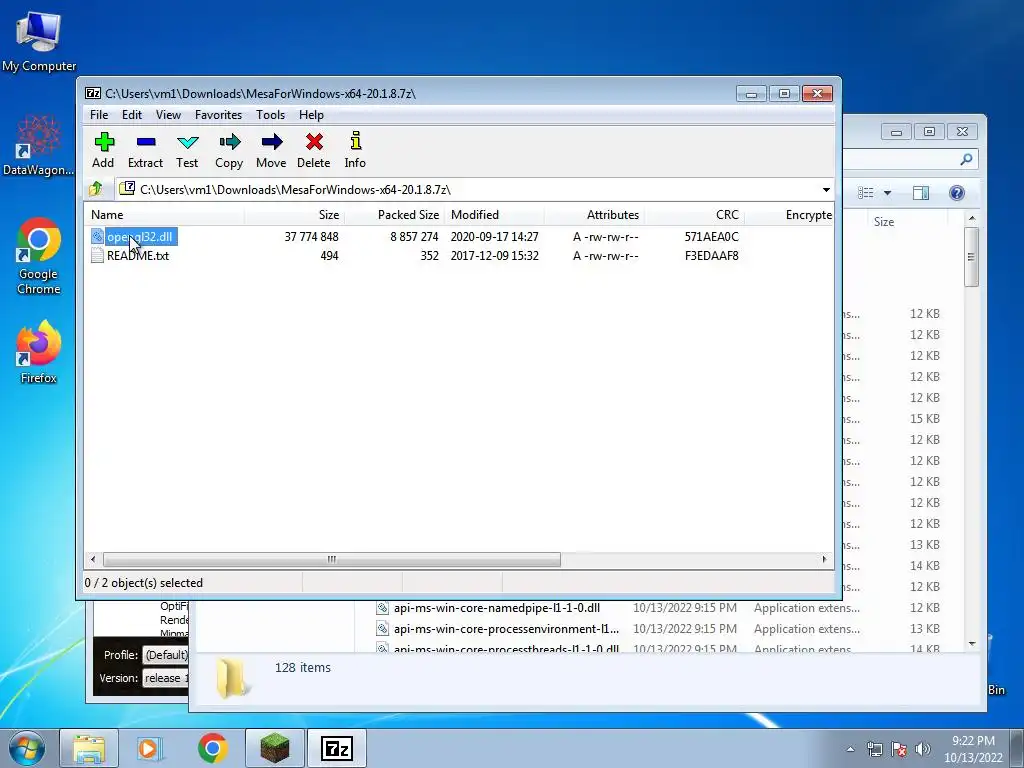Click the 7-Zip taskbar button
Viewport: 1024px width, 768px height.
coord(337,748)
